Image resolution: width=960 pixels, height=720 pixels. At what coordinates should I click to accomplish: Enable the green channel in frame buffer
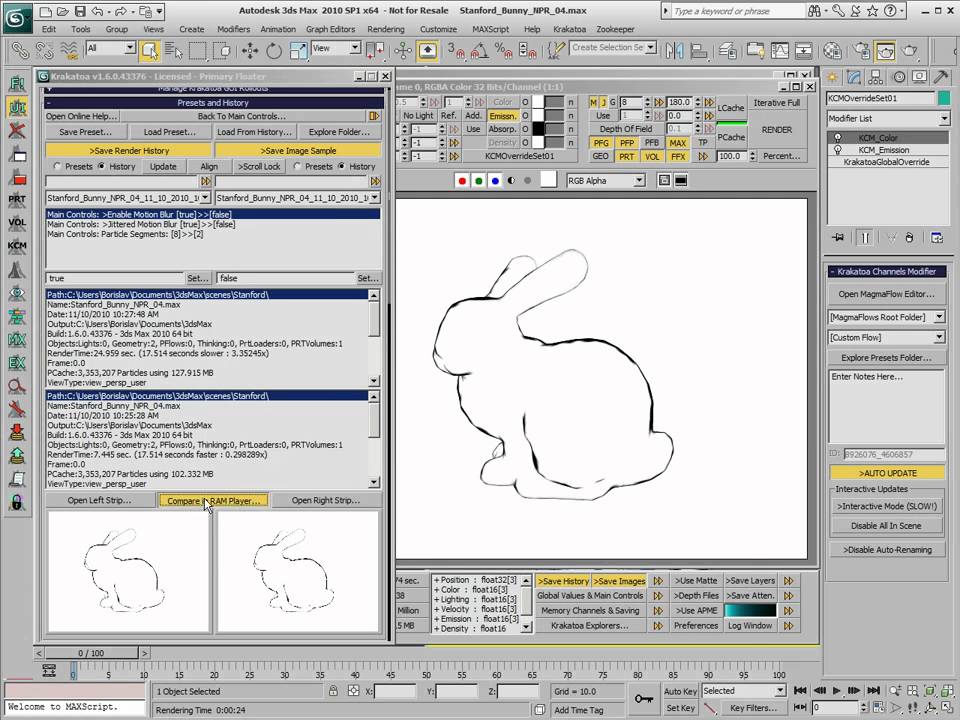479,181
